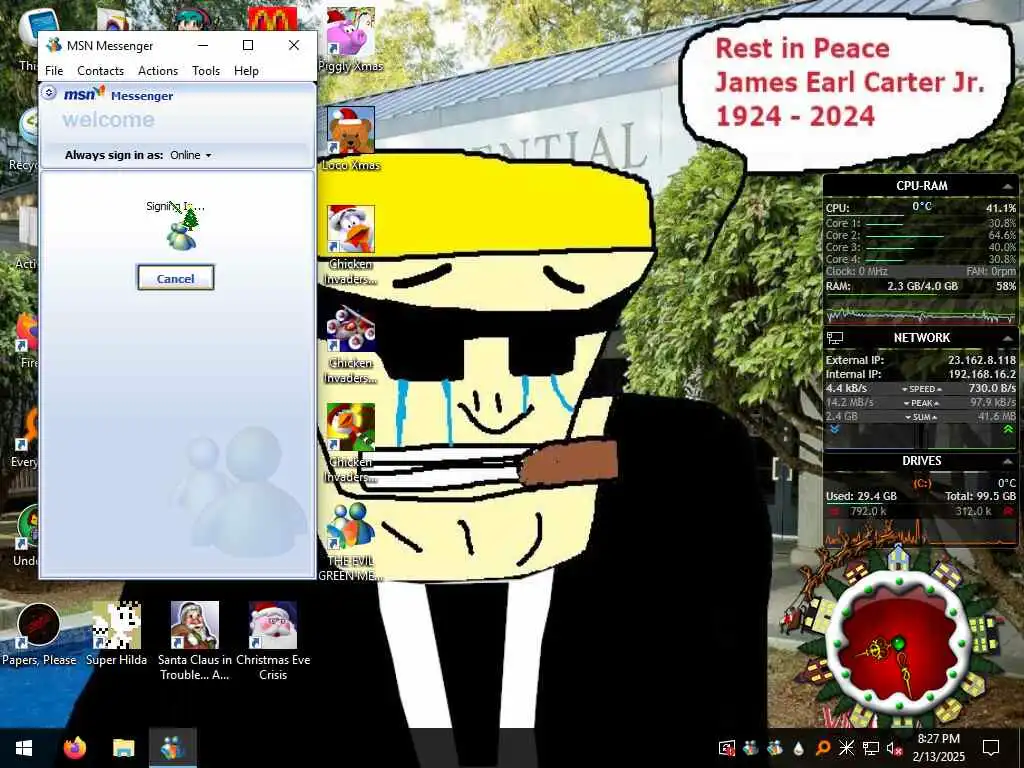Click the orange (C:) drive label in the DRIVES widget
The width and height of the screenshot is (1024, 768).
pos(921,483)
